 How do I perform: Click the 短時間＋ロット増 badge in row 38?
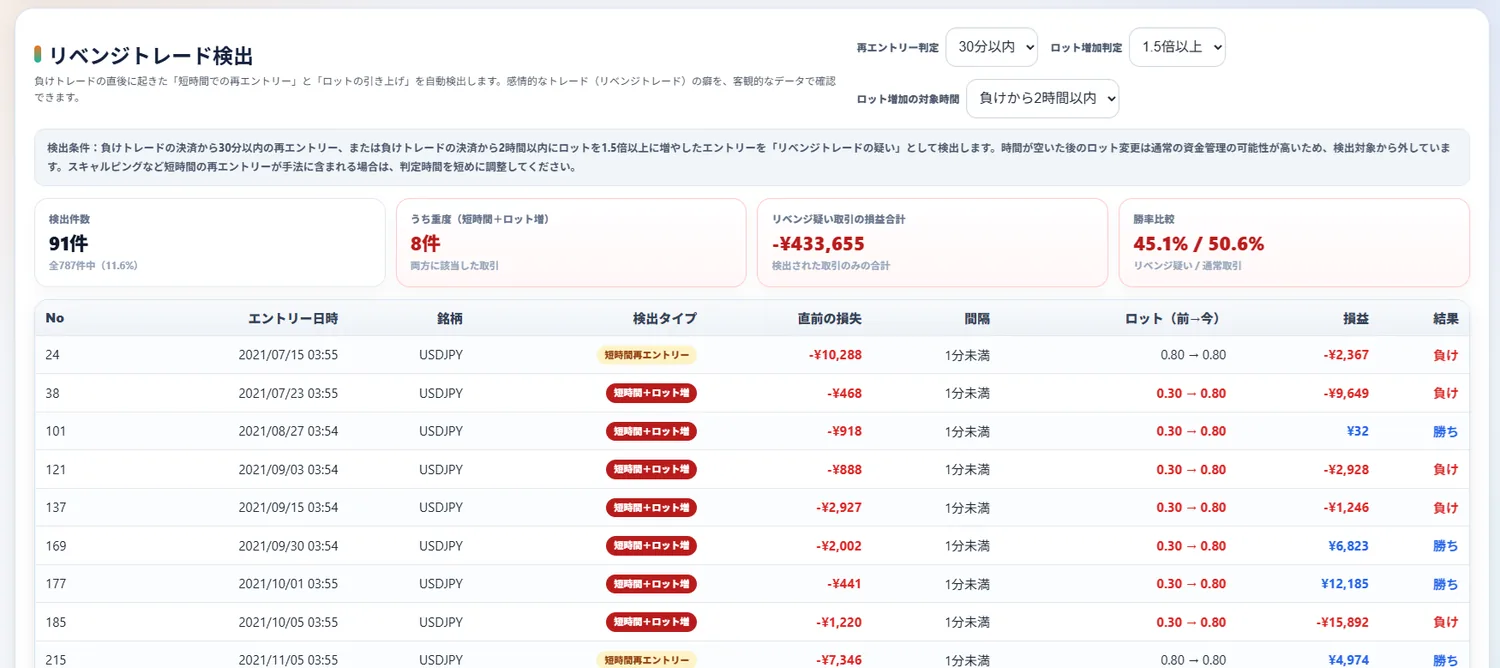pos(651,393)
